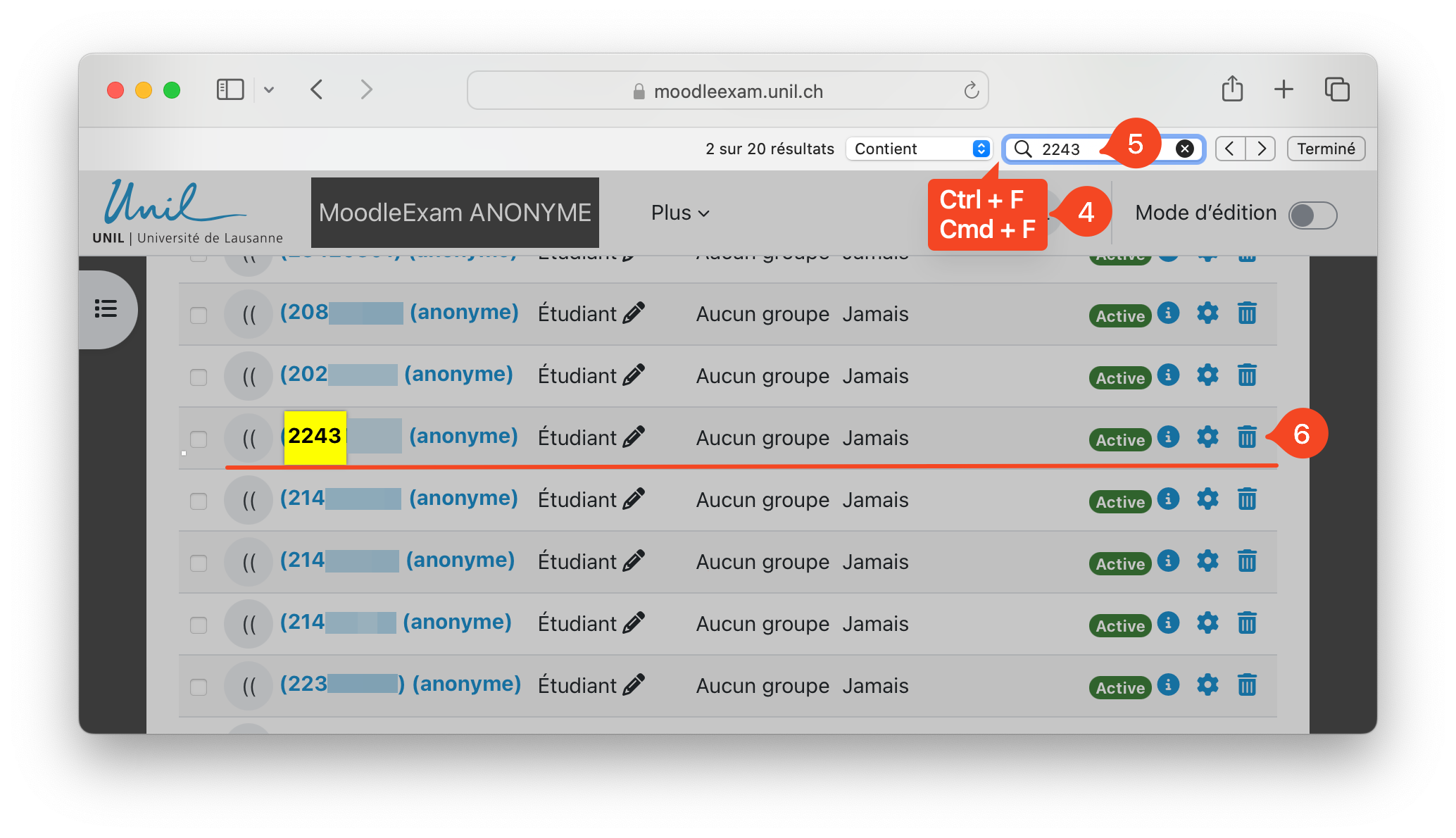Screen dimensions: 1456x838
Task: Show Safari tab overview icon
Action: pos(1336,89)
